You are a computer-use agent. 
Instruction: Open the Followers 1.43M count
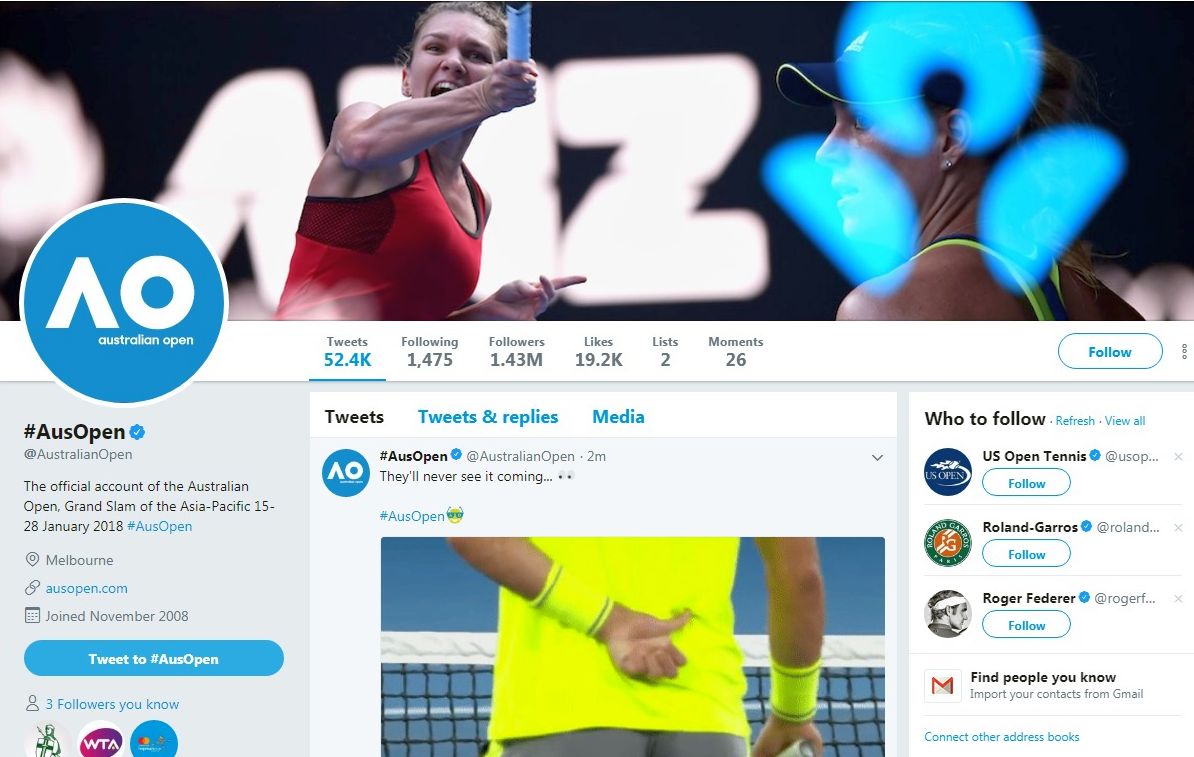point(516,352)
